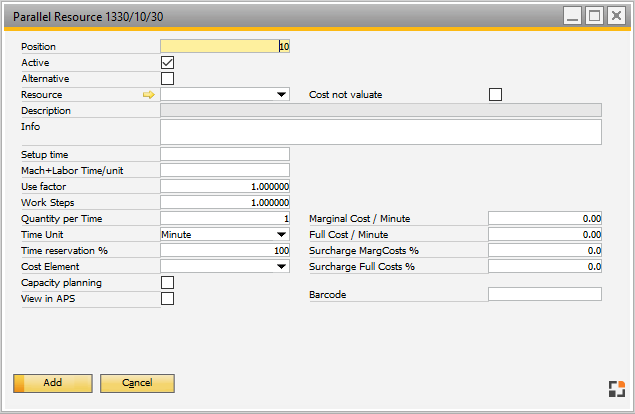Open the Resource dropdown list
The image size is (635, 414).
(x=281, y=95)
